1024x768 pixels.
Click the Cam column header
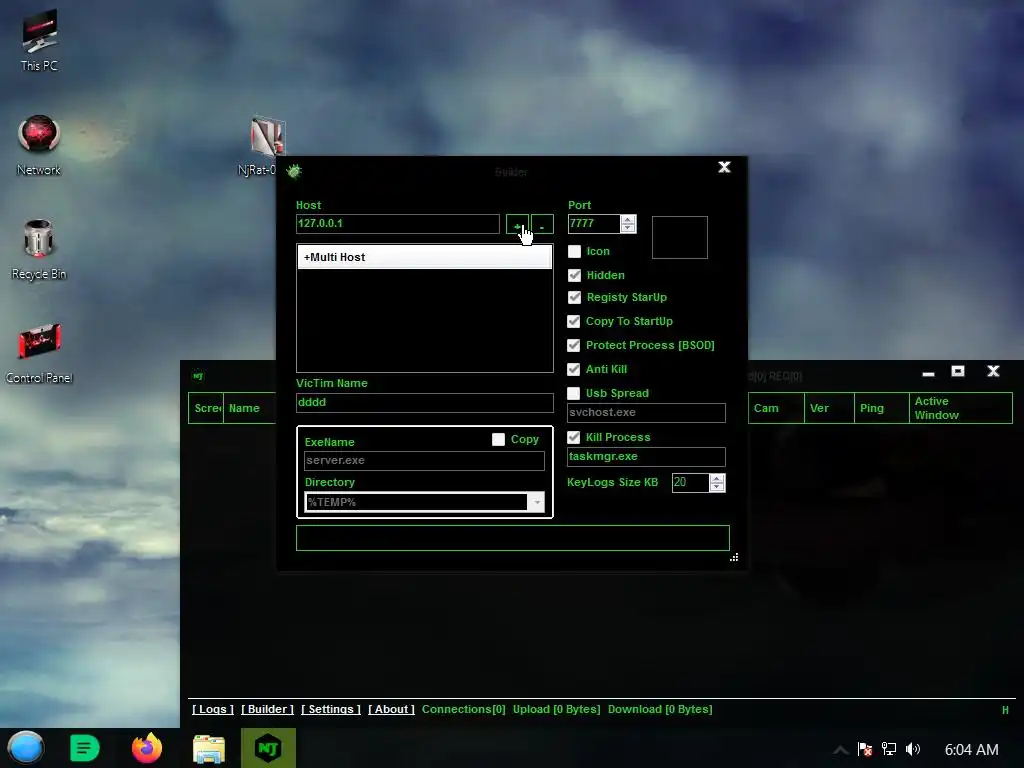[776, 408]
